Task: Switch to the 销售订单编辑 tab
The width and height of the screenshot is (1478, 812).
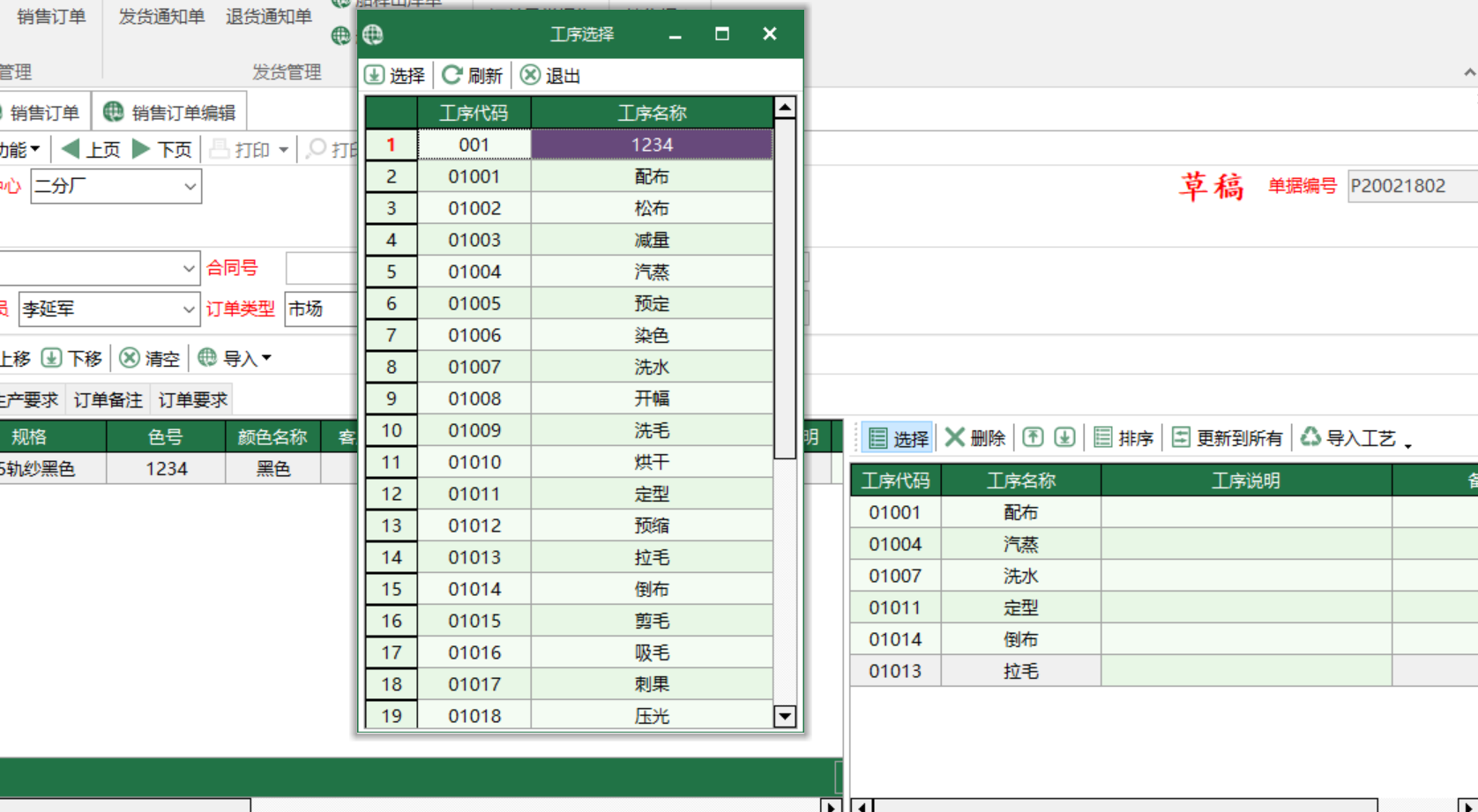Action: click(x=169, y=113)
